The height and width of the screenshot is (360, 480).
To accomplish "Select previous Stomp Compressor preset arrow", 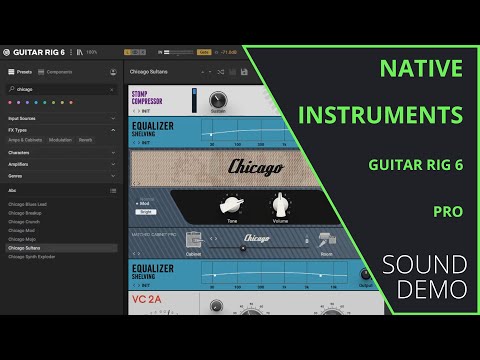I will 134,111.
